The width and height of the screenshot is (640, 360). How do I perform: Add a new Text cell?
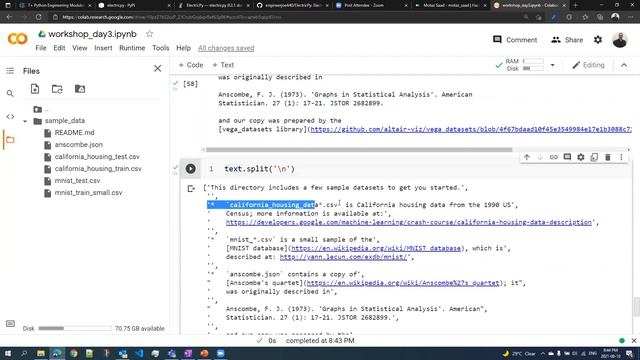(223, 65)
